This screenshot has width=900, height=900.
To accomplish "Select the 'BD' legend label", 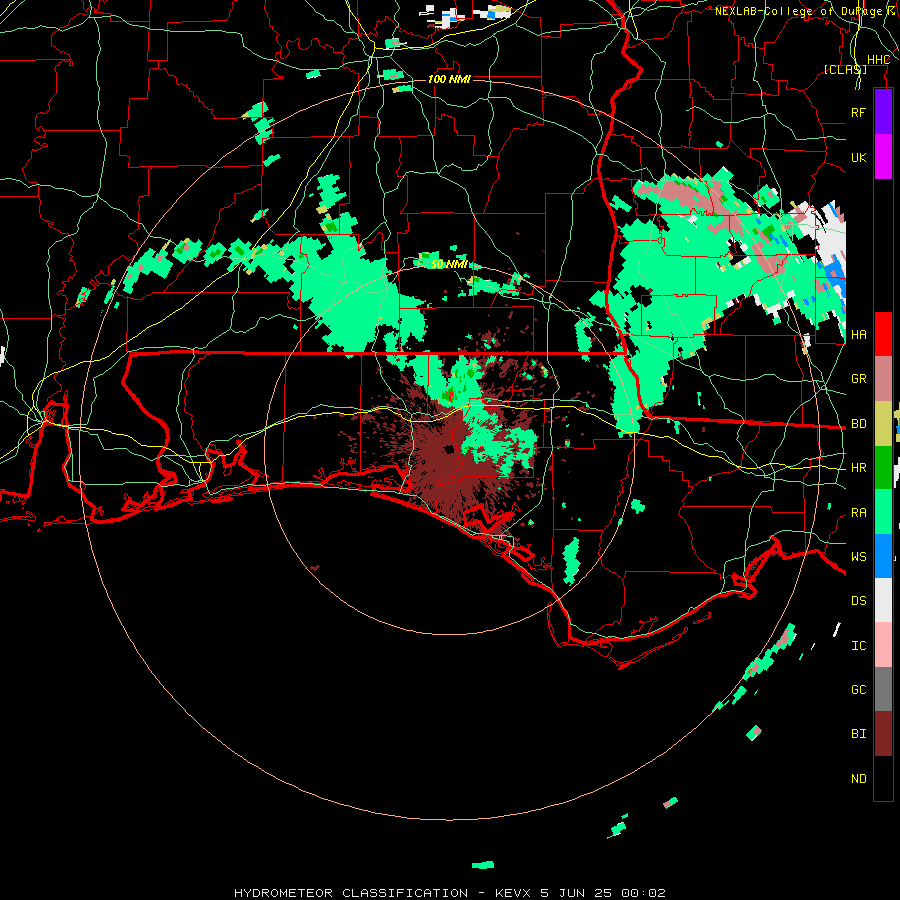I will point(858,424).
